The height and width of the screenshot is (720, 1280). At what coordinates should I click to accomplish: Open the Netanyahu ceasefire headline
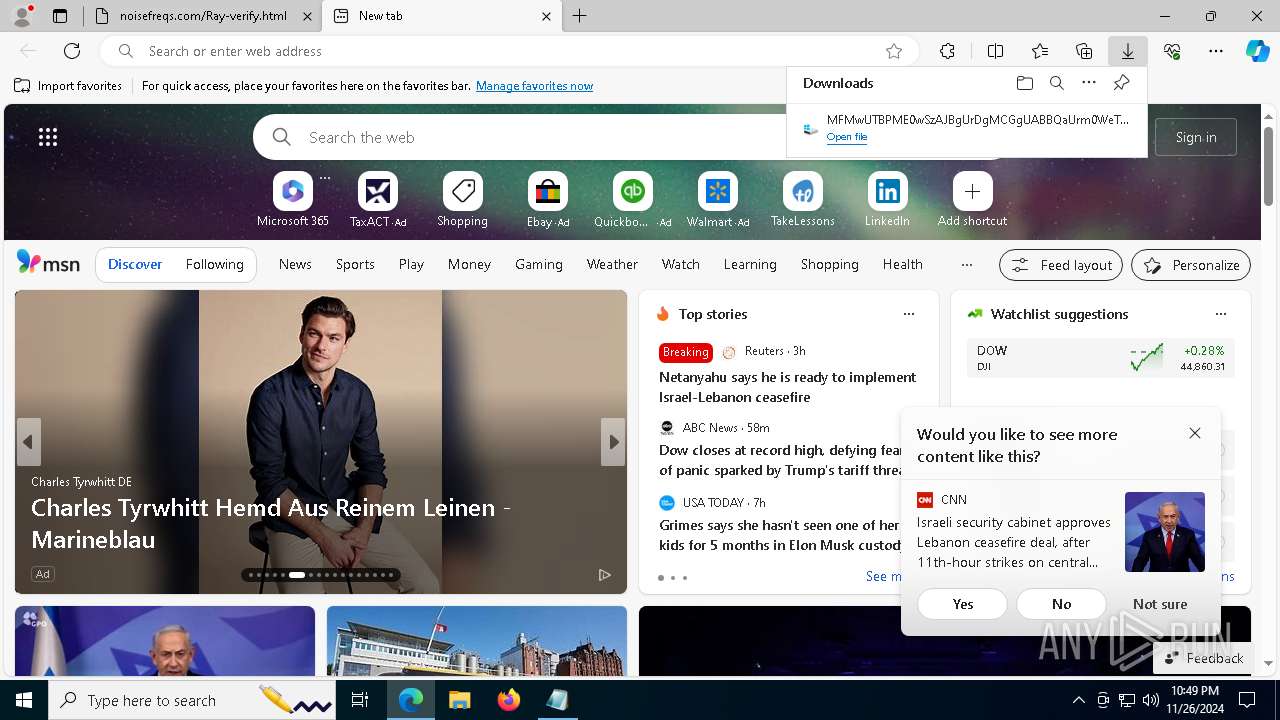click(x=787, y=387)
